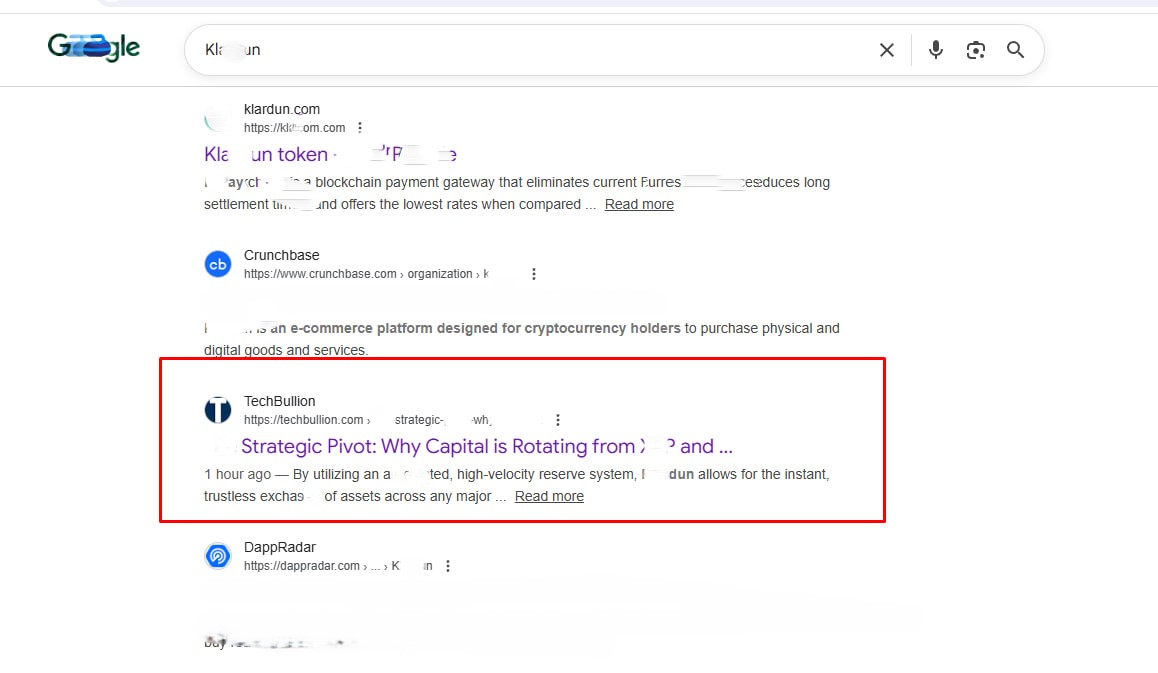
Task: Click Read more in TechBullion snippet
Action: click(549, 496)
